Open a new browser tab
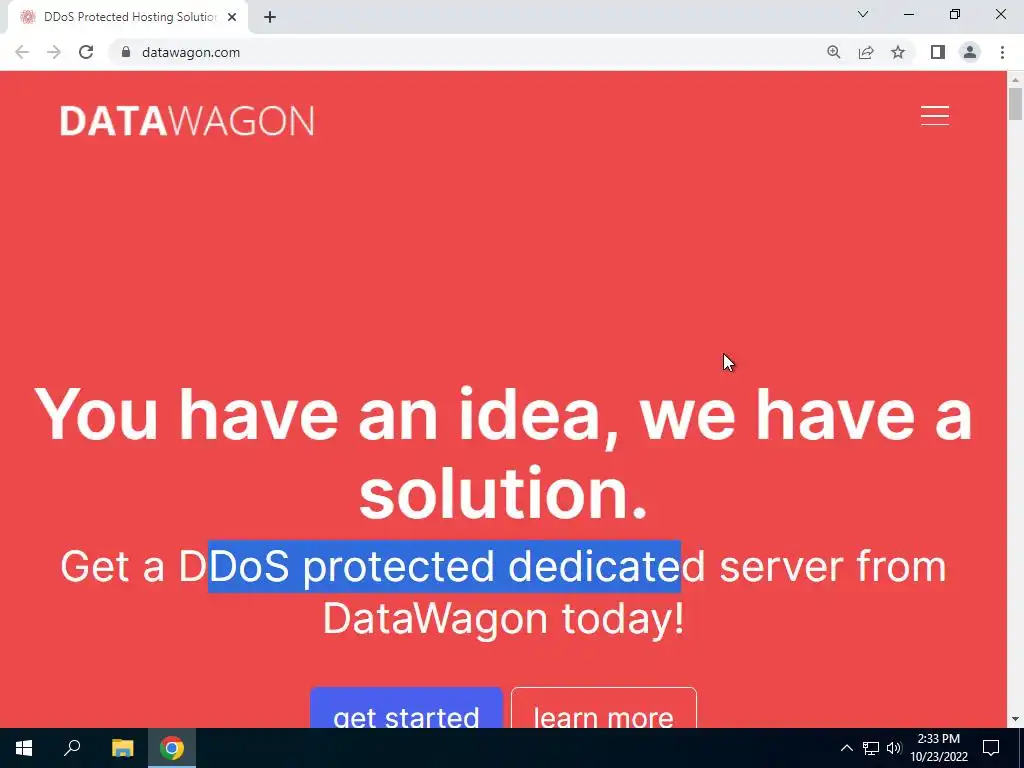 (x=270, y=18)
